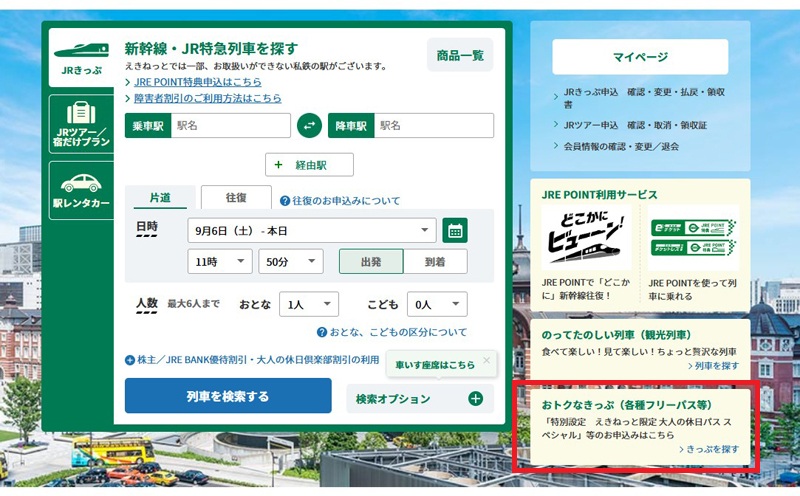Click おトクなきっぷ（各種フリーパス等） heading
Viewport: 800px width, 496px height.
(x=627, y=405)
